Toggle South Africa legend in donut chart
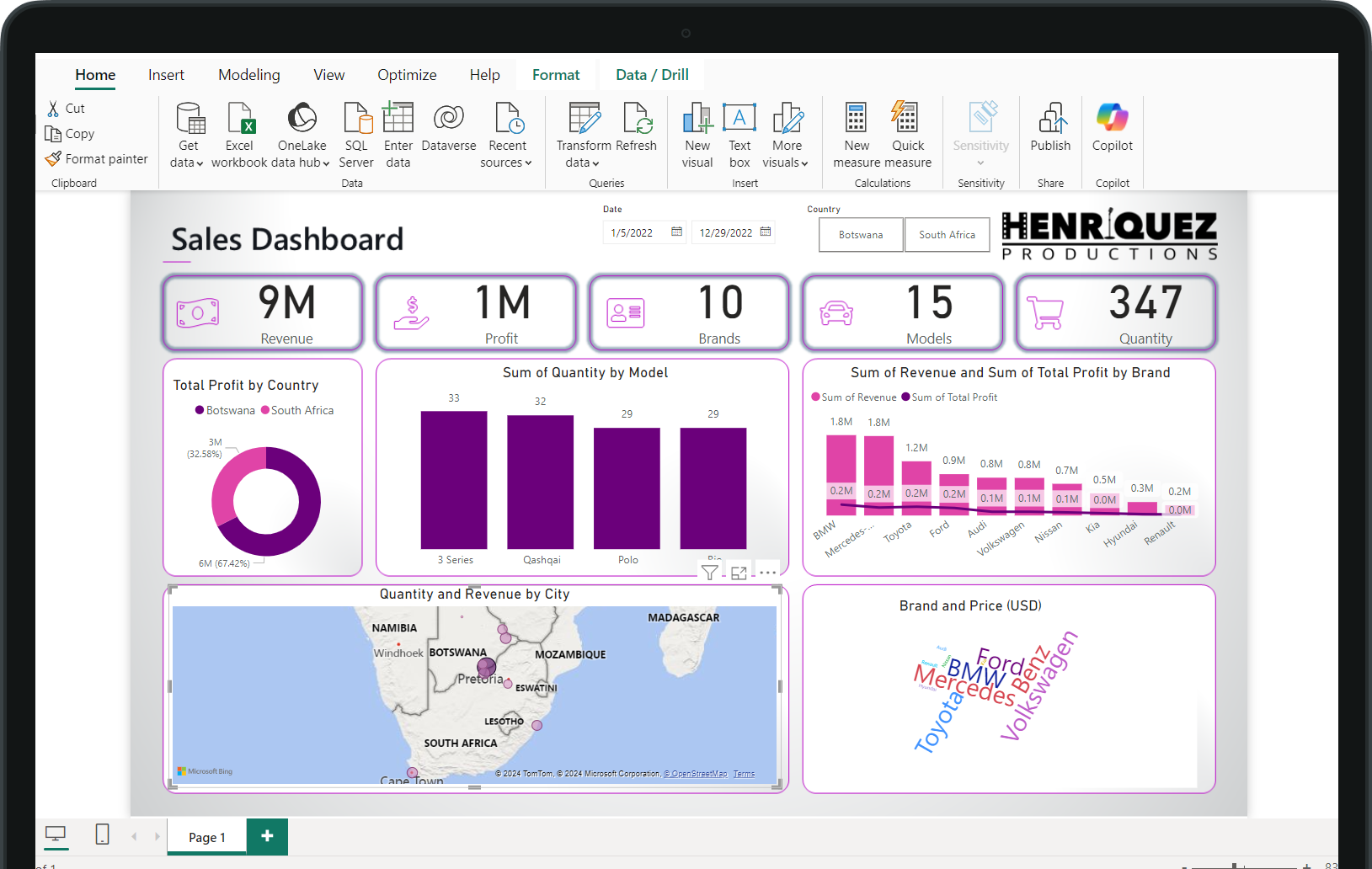This screenshot has width=1372, height=869. pos(297,410)
